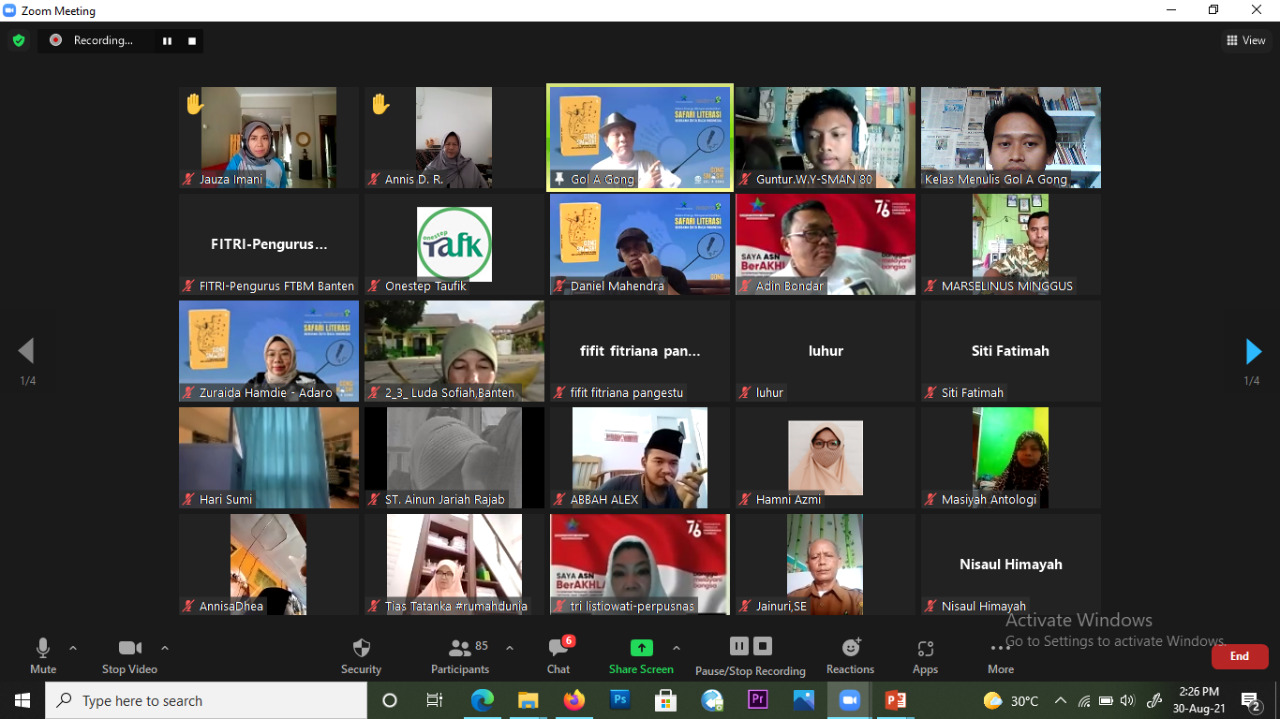Open the Reactions menu
The height and width of the screenshot is (719, 1280).
[850, 648]
